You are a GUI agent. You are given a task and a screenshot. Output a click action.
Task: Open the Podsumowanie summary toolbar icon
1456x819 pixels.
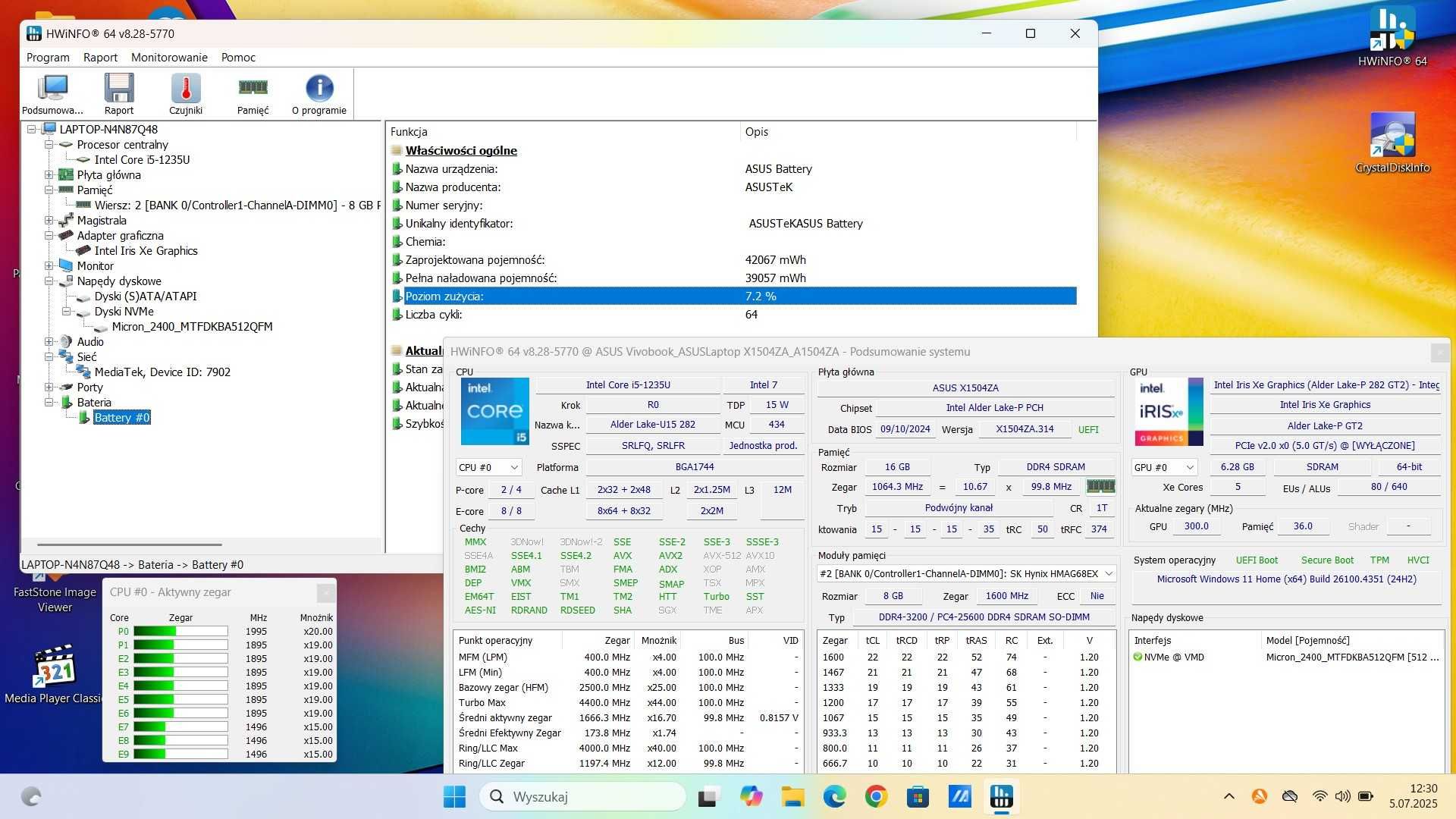pyautogui.click(x=52, y=94)
